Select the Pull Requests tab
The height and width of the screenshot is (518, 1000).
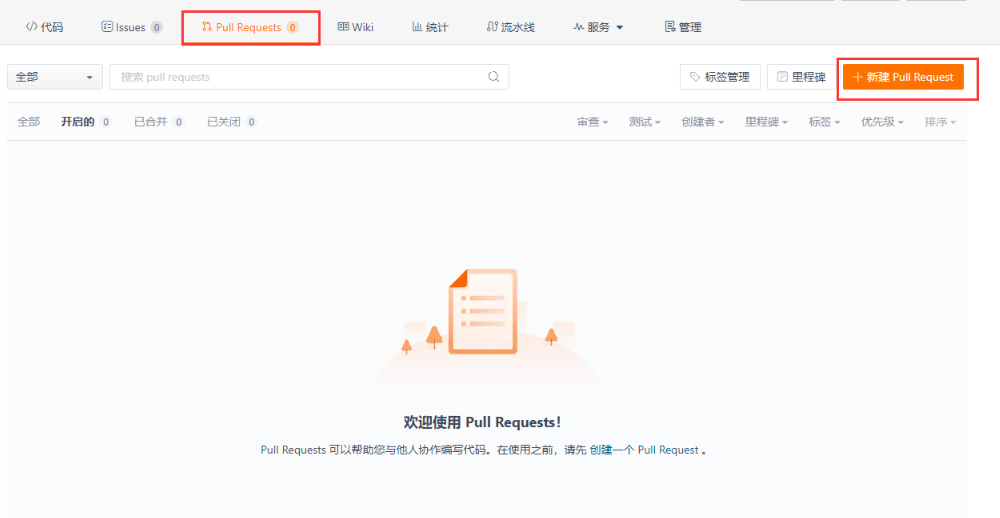pos(250,27)
